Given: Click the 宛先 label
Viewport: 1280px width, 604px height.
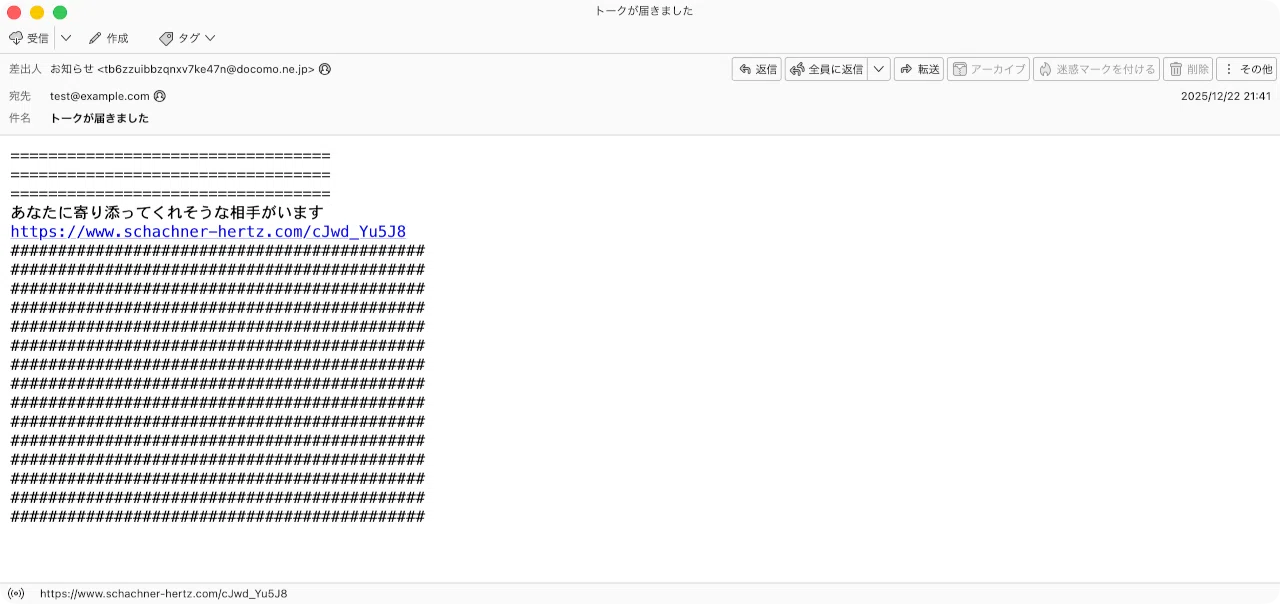Looking at the screenshot, I should [x=20, y=96].
